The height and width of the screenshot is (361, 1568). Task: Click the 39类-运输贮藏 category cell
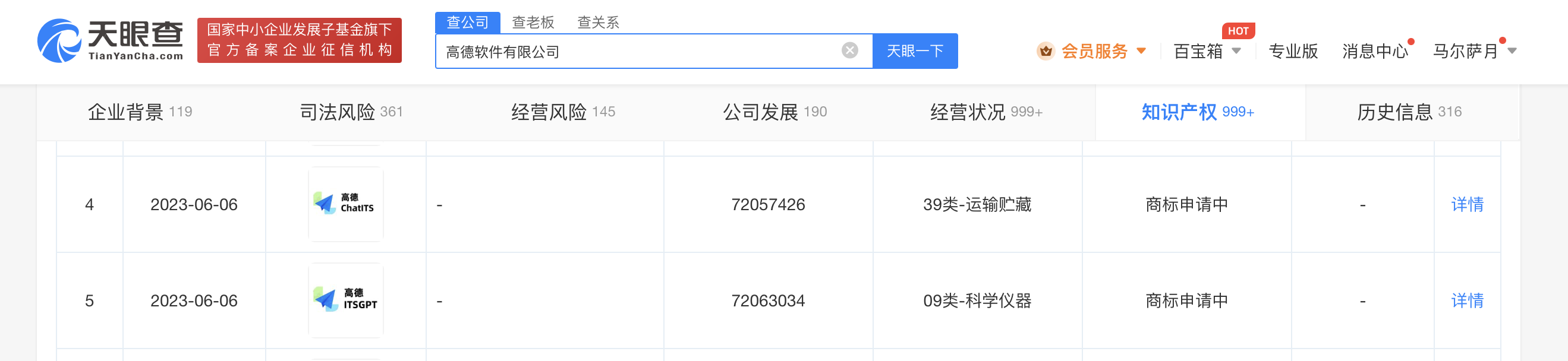[977, 205]
